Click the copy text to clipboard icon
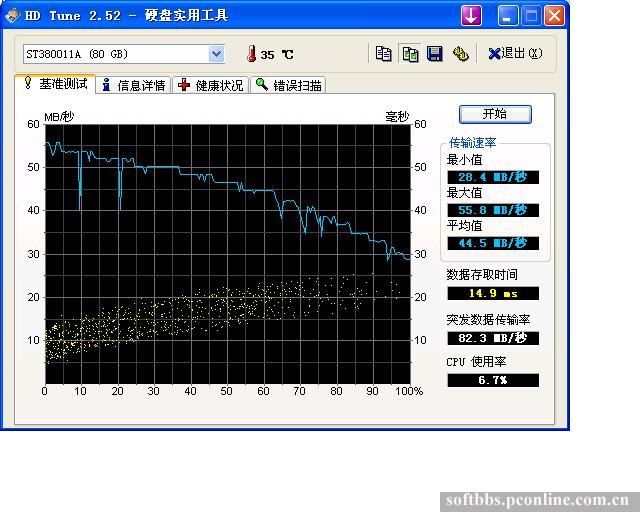640x512 pixels. [383, 53]
